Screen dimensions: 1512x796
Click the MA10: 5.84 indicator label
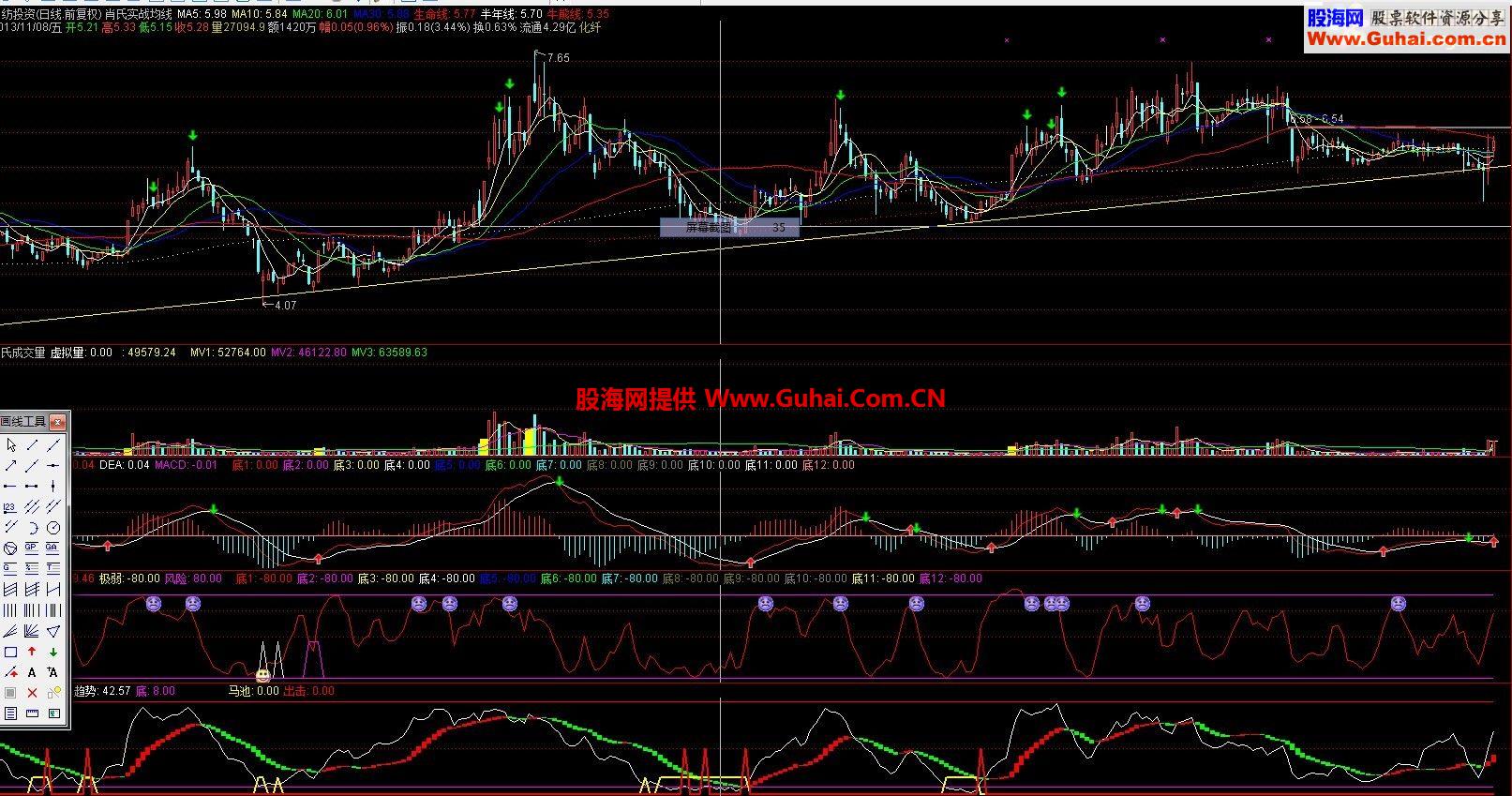260,15
